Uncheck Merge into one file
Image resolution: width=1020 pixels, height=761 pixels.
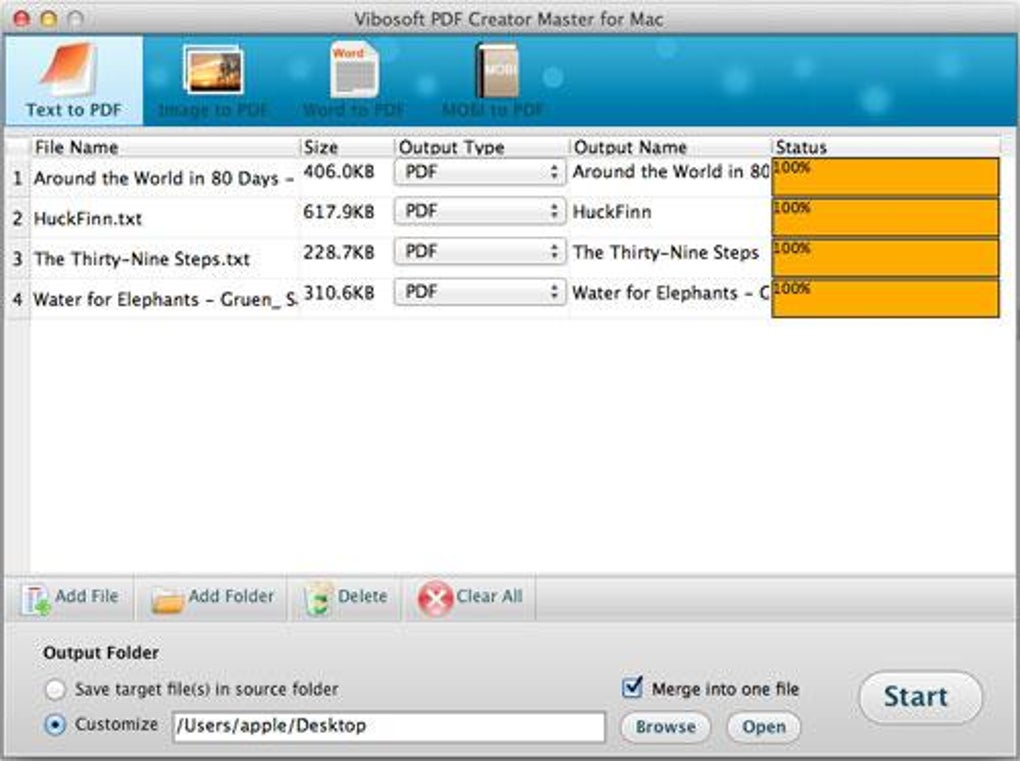tap(632, 688)
